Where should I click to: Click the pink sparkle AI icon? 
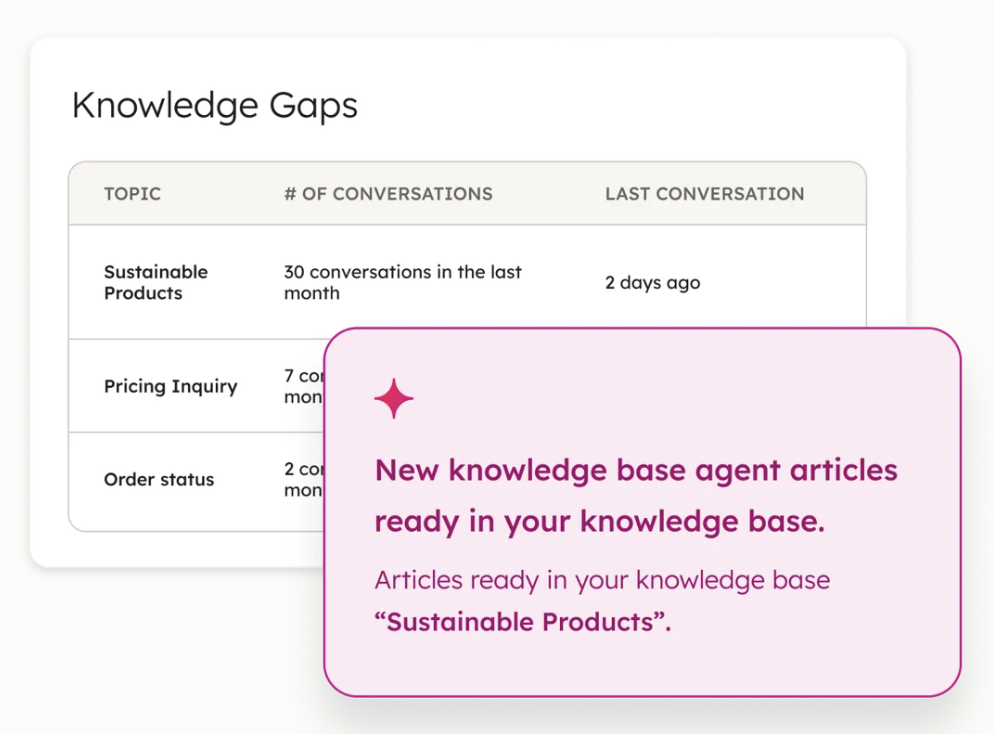coord(394,399)
